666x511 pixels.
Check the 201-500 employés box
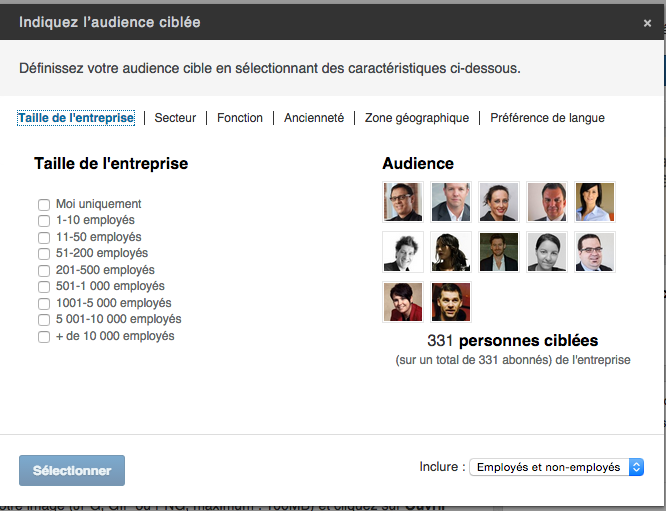click(x=44, y=270)
